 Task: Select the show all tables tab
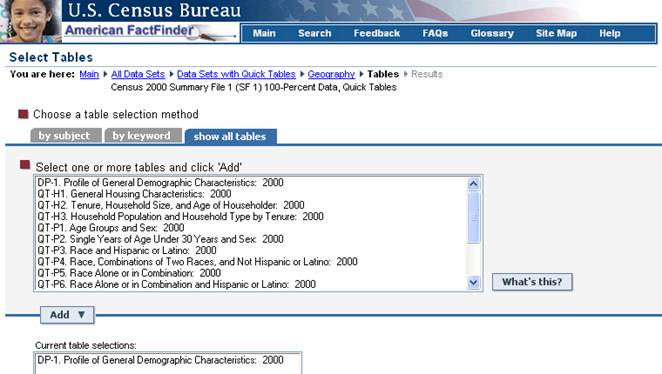coord(231,136)
